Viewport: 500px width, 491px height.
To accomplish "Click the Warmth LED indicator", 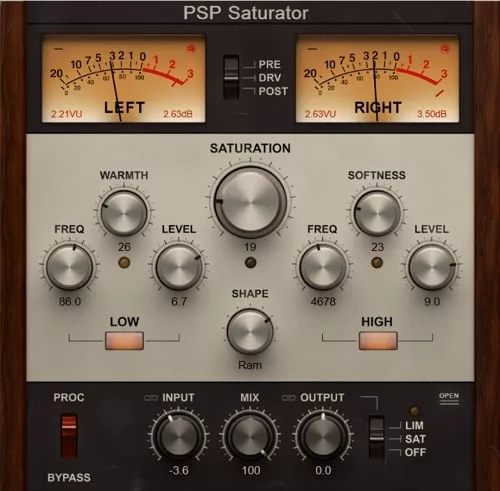I will coord(124,263).
